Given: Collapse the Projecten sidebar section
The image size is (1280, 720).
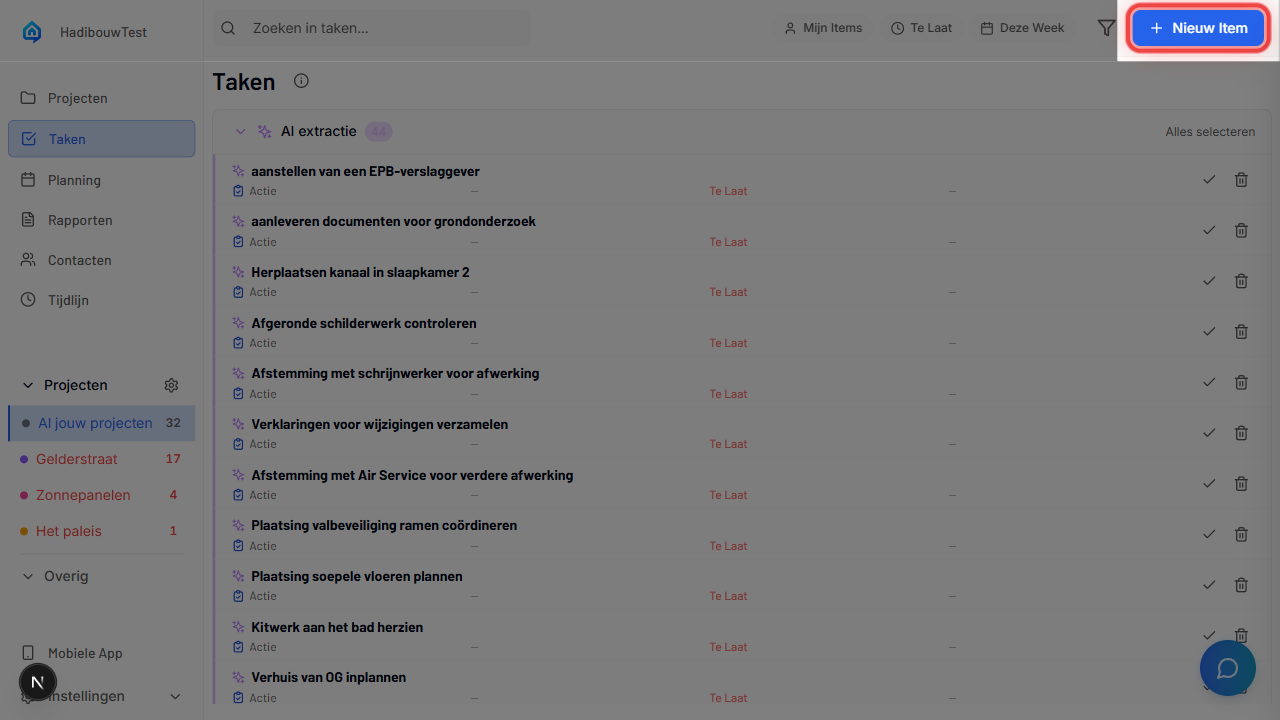Looking at the screenshot, I should (28, 385).
